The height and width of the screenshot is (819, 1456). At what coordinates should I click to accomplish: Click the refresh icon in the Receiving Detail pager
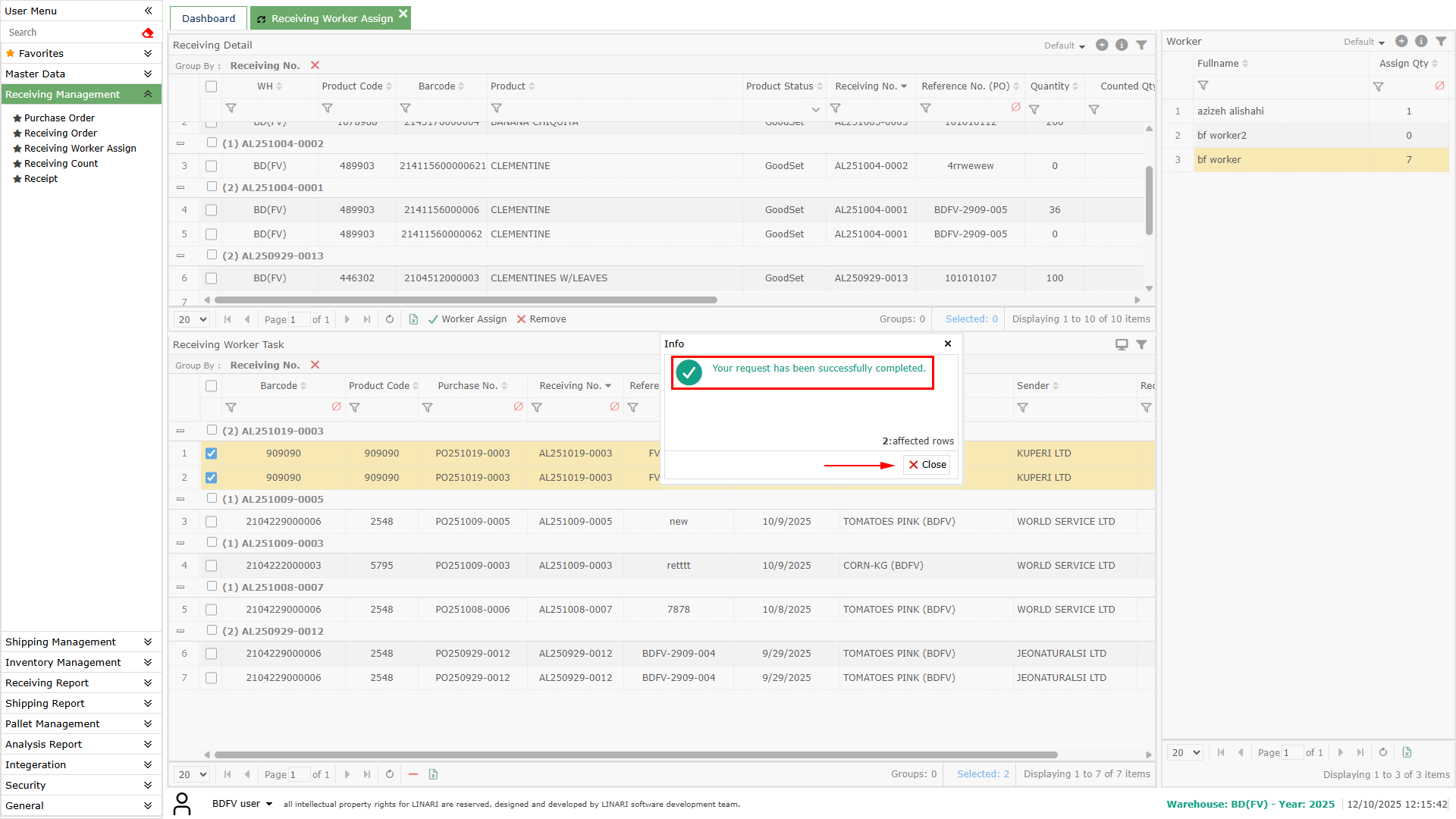(390, 319)
